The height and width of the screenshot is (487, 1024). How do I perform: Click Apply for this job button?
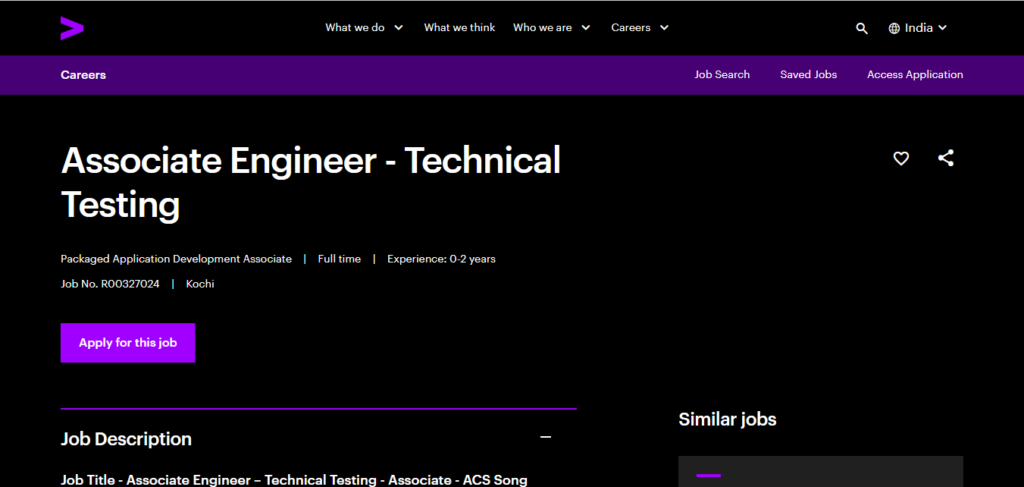click(128, 343)
